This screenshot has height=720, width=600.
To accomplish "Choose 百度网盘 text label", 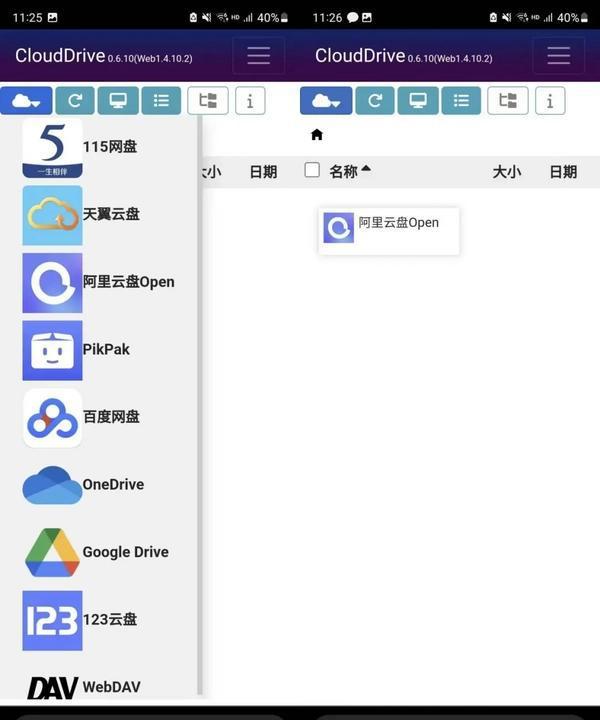I will (111, 417).
